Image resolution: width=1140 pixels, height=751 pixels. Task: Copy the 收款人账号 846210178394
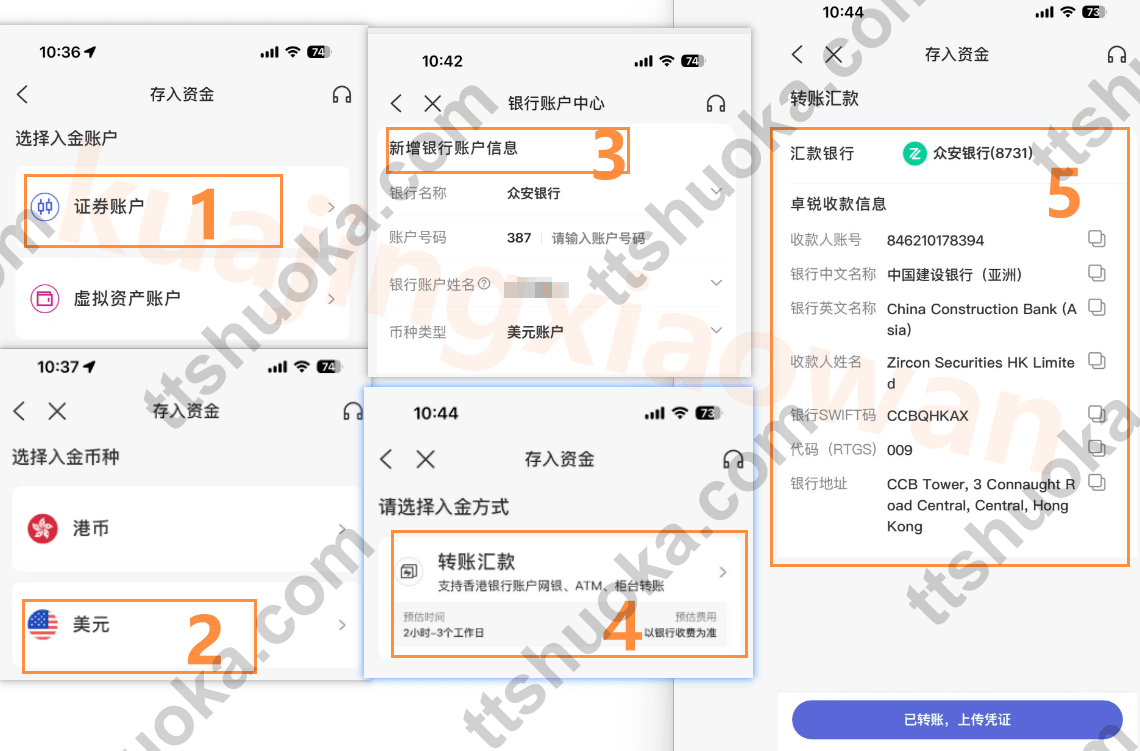1096,238
